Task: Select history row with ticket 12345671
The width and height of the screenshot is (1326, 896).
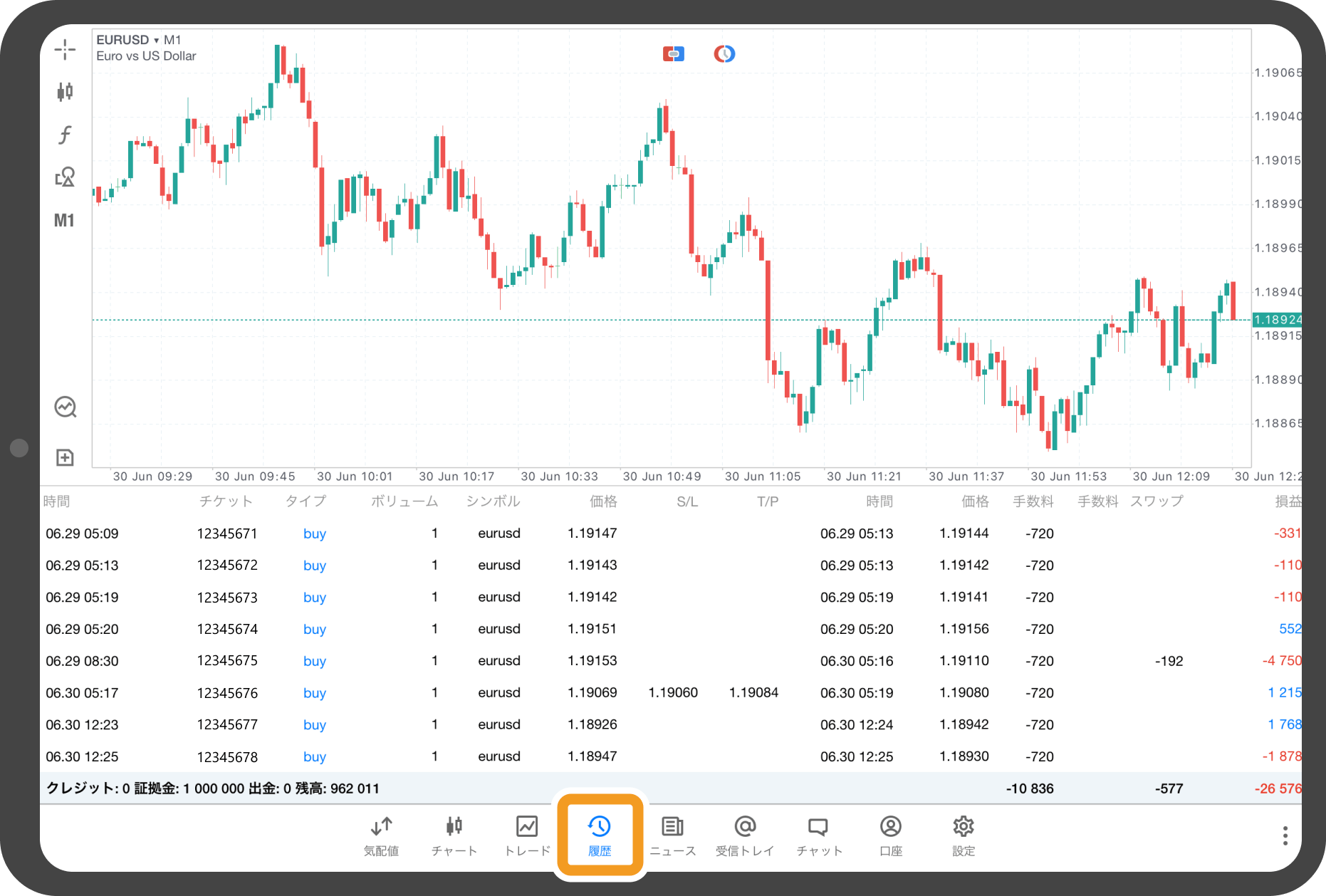Action: click(x=671, y=533)
